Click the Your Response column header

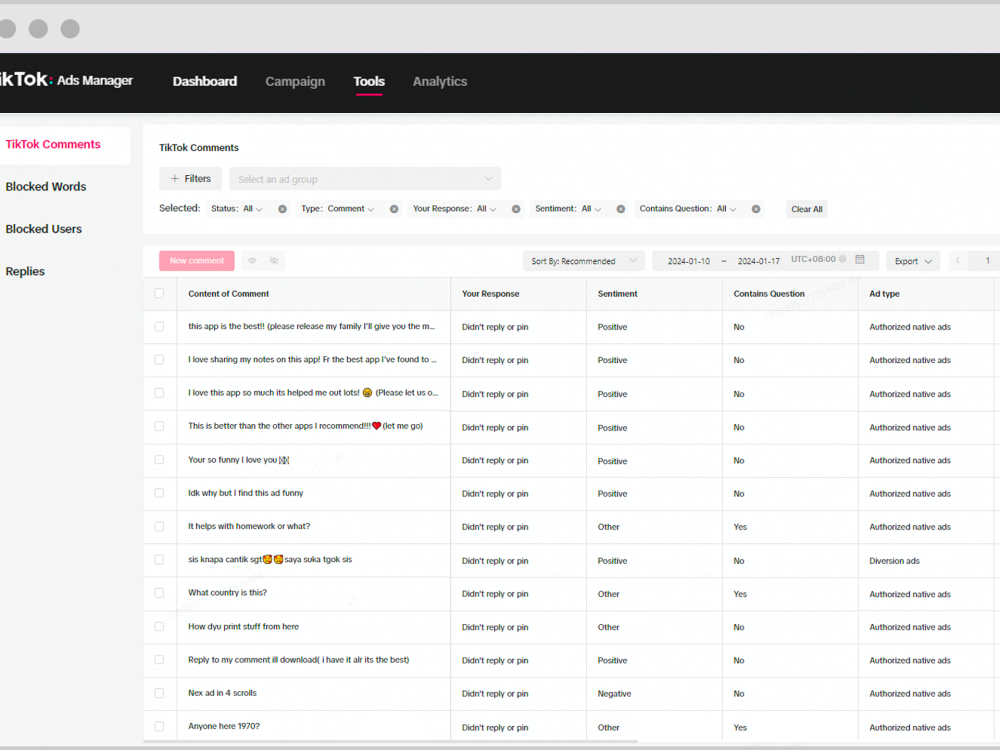click(x=490, y=294)
